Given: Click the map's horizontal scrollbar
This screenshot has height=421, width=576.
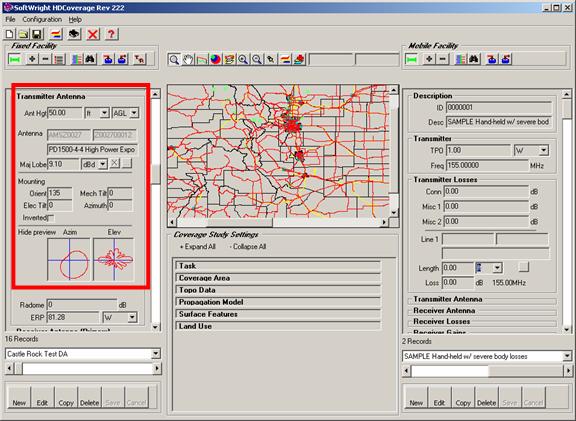Looking at the screenshot, I should click(x=278, y=222).
